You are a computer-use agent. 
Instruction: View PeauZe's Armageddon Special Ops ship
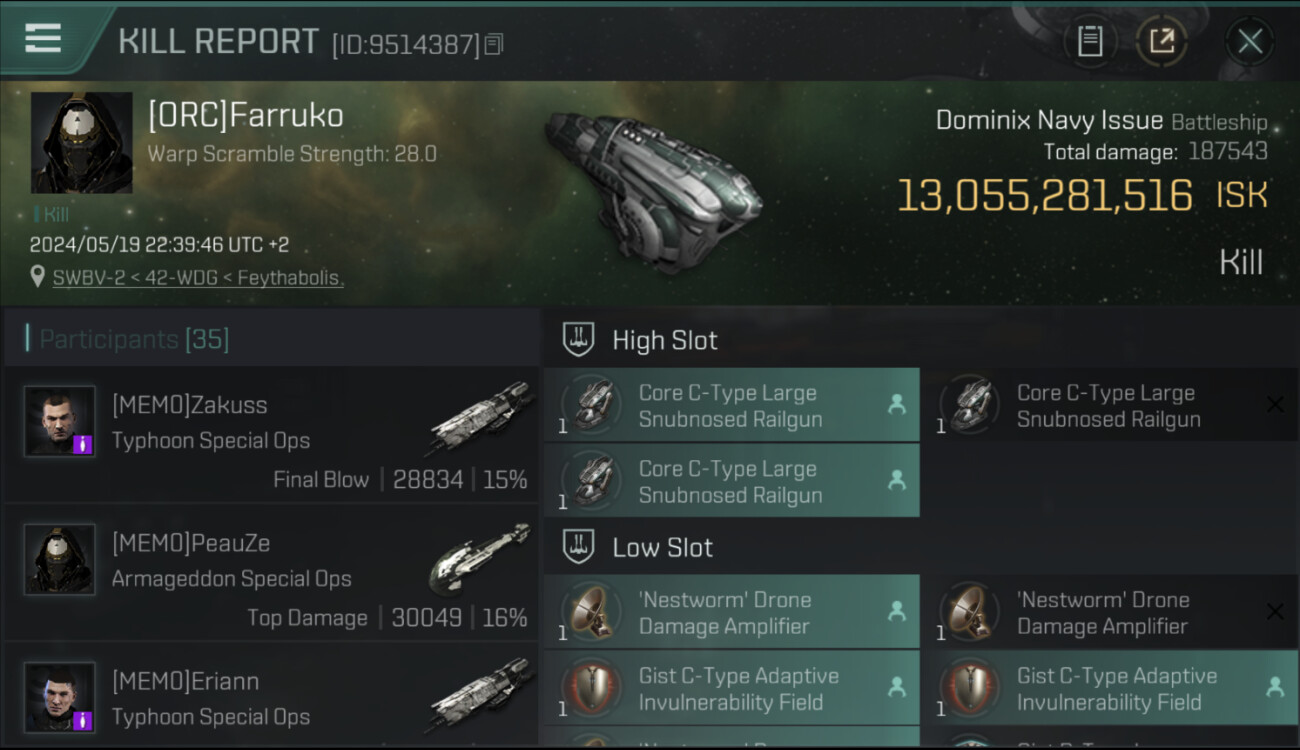coord(480,557)
